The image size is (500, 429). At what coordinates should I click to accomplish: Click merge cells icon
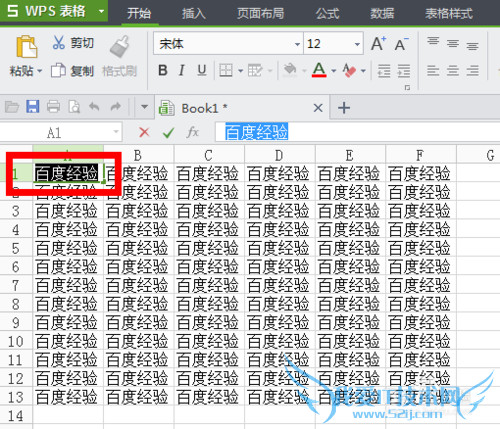[x=255, y=71]
